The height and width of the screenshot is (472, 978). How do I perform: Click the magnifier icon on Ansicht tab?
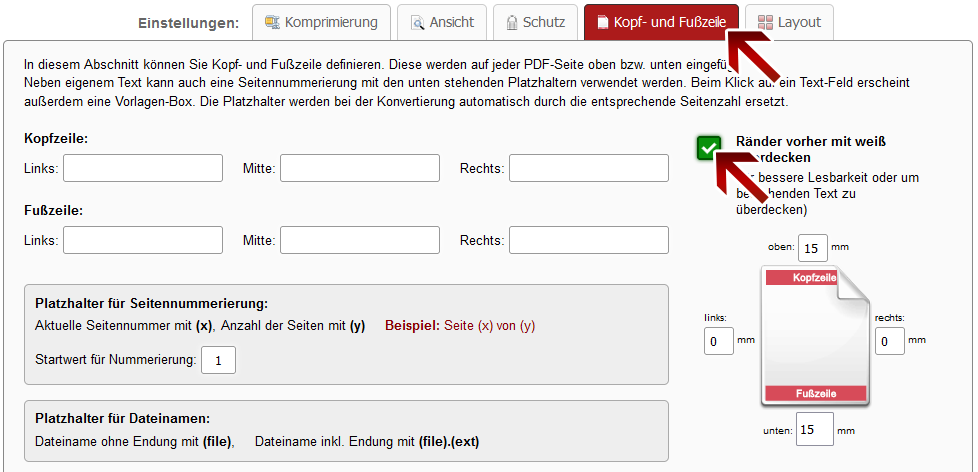click(x=416, y=22)
